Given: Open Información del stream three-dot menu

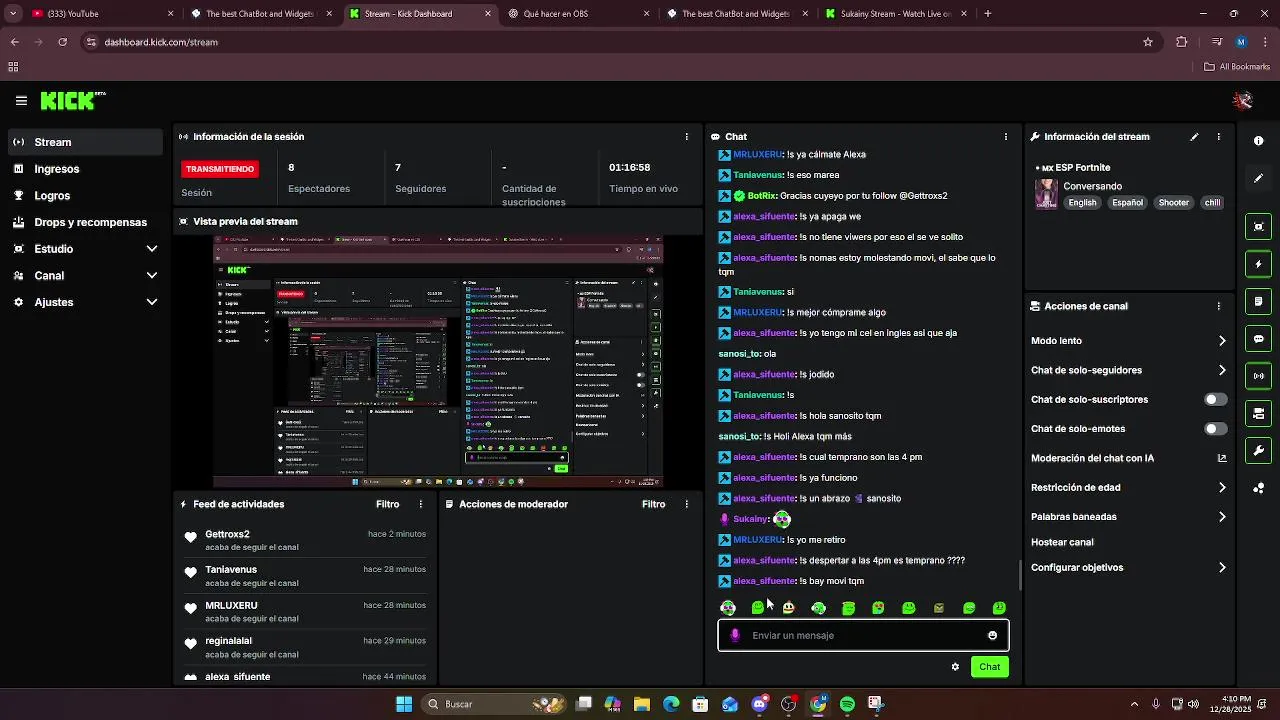Looking at the screenshot, I should (1218, 137).
